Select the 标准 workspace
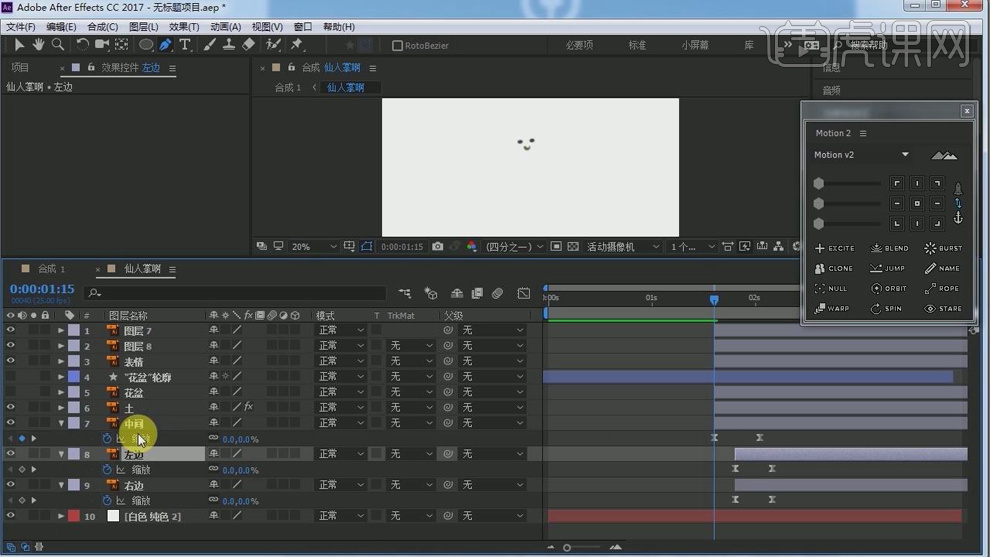The height and width of the screenshot is (557, 990). coord(637,45)
